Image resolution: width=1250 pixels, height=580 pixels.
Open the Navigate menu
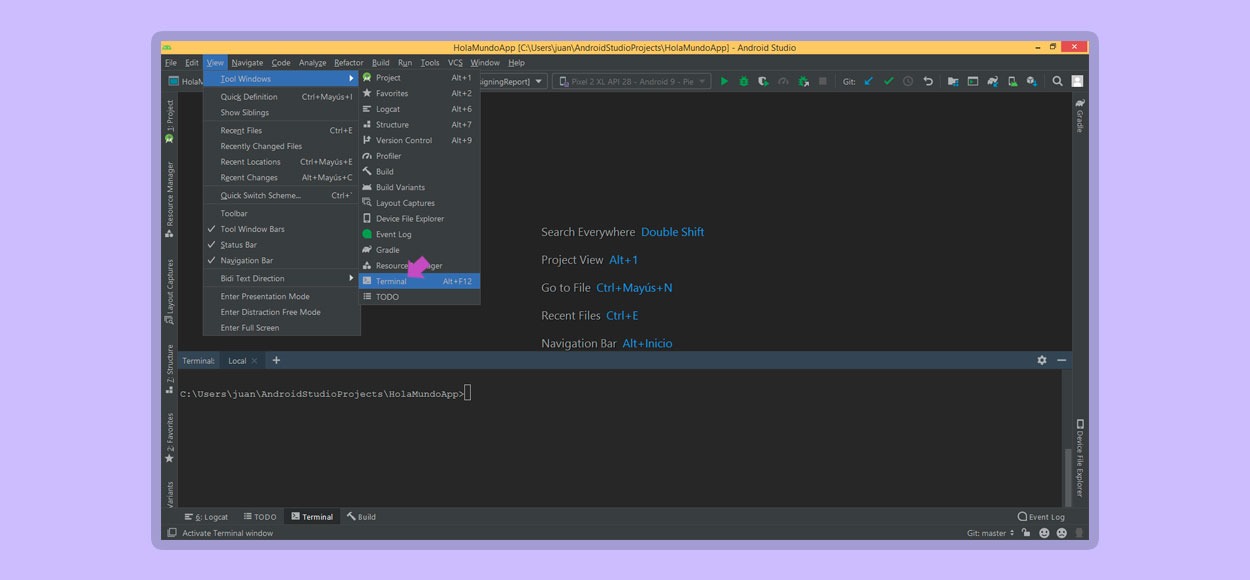247,63
